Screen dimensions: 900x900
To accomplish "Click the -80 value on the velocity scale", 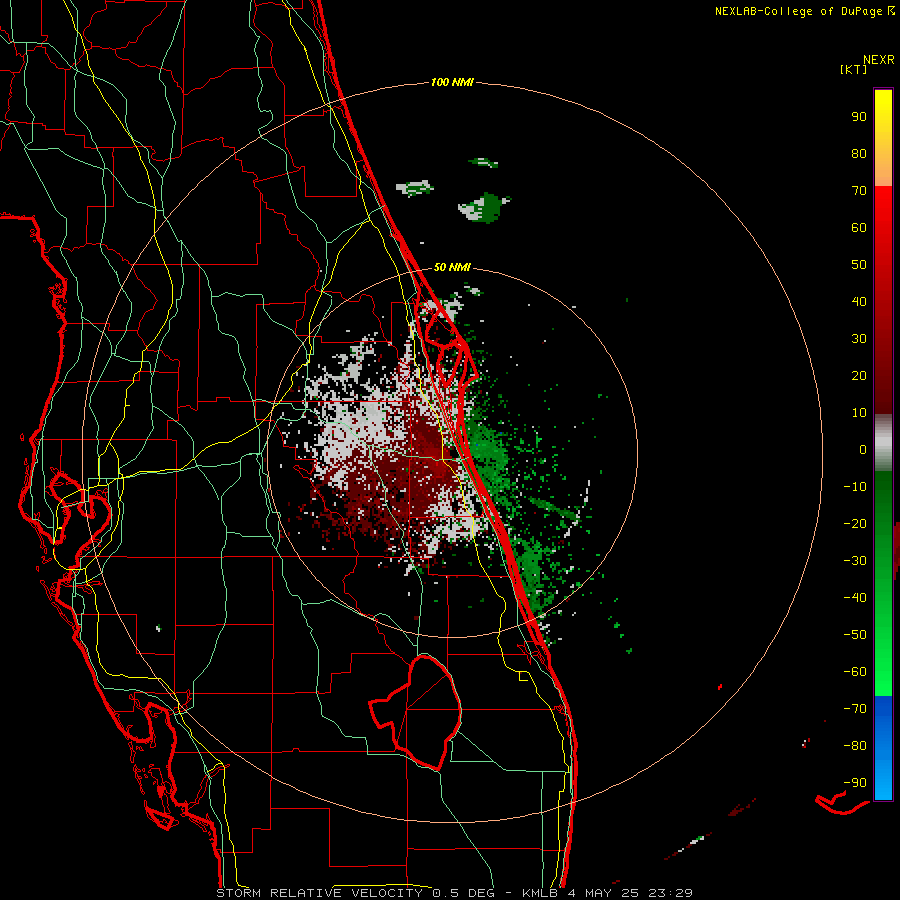I will 855,746.
